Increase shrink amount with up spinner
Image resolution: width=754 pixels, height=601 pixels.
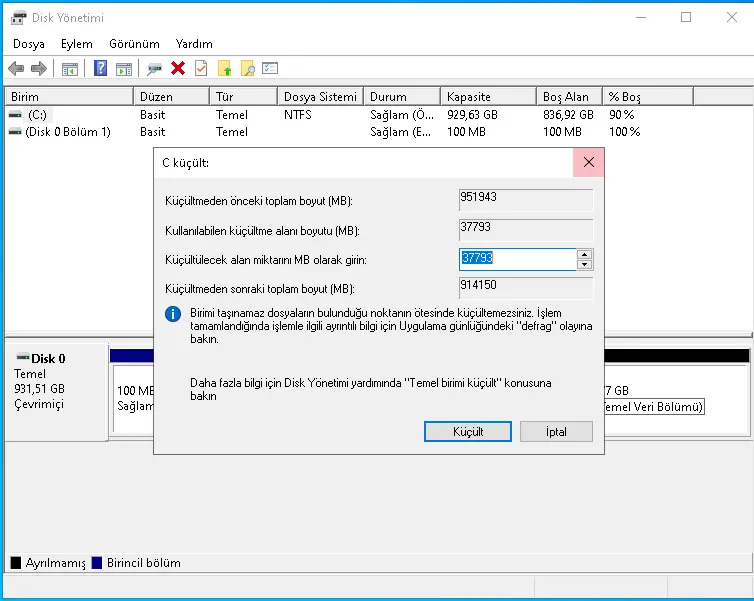click(584, 255)
